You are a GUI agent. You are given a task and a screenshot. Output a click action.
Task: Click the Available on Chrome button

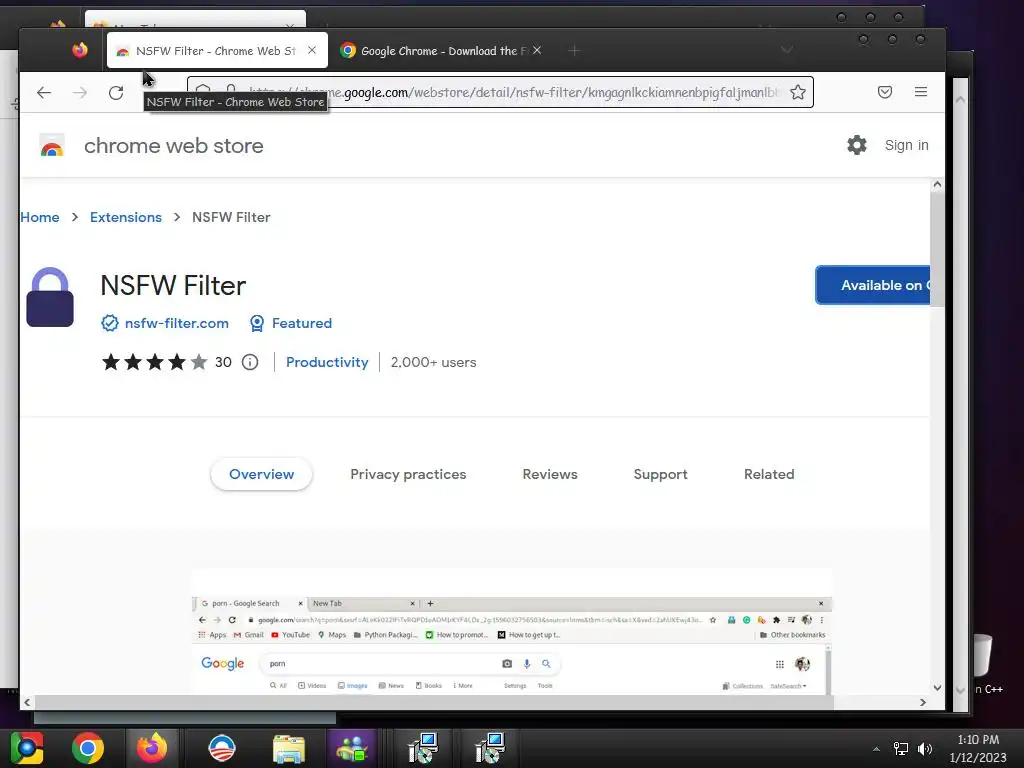click(873, 285)
